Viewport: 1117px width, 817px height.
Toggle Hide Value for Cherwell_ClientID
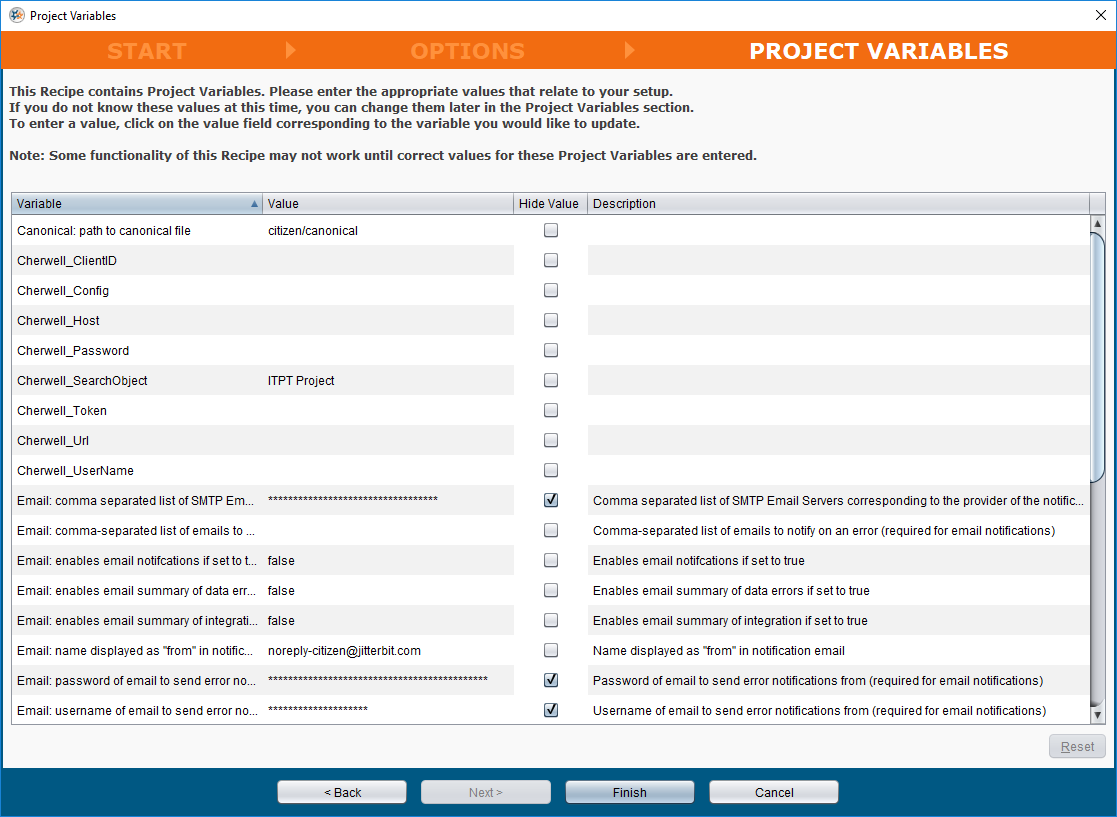pos(550,261)
